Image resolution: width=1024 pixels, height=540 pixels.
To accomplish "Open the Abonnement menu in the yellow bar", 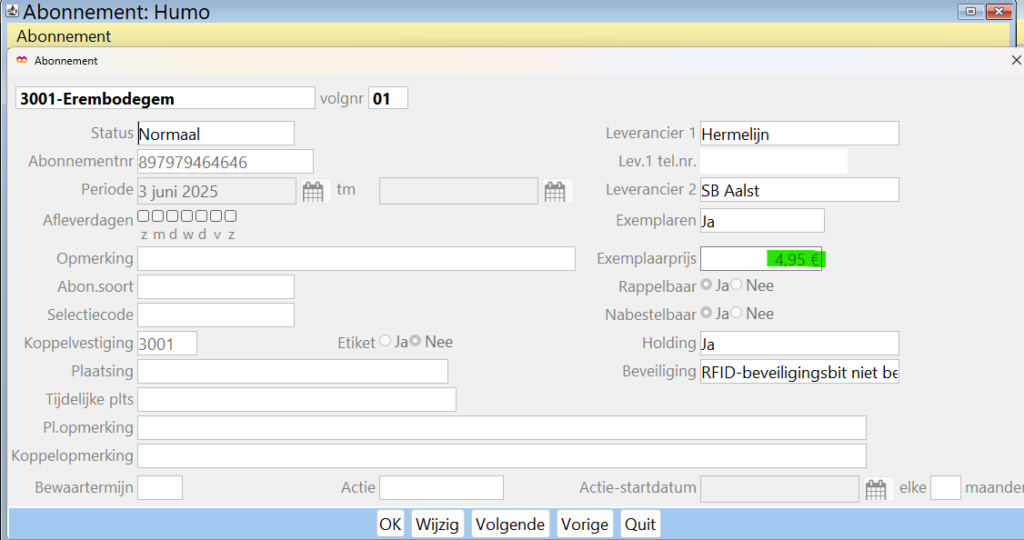I will pyautogui.click(x=64, y=36).
